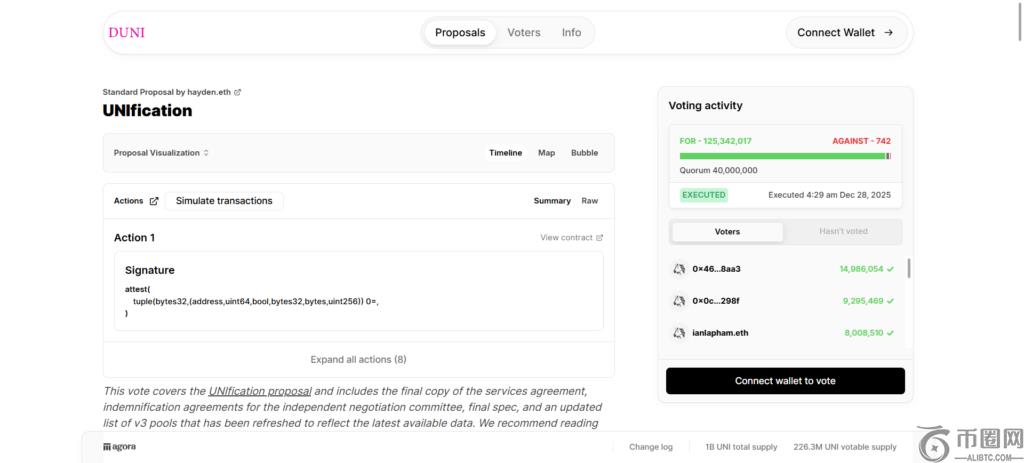Click Connect Wallet in the header

tap(846, 33)
